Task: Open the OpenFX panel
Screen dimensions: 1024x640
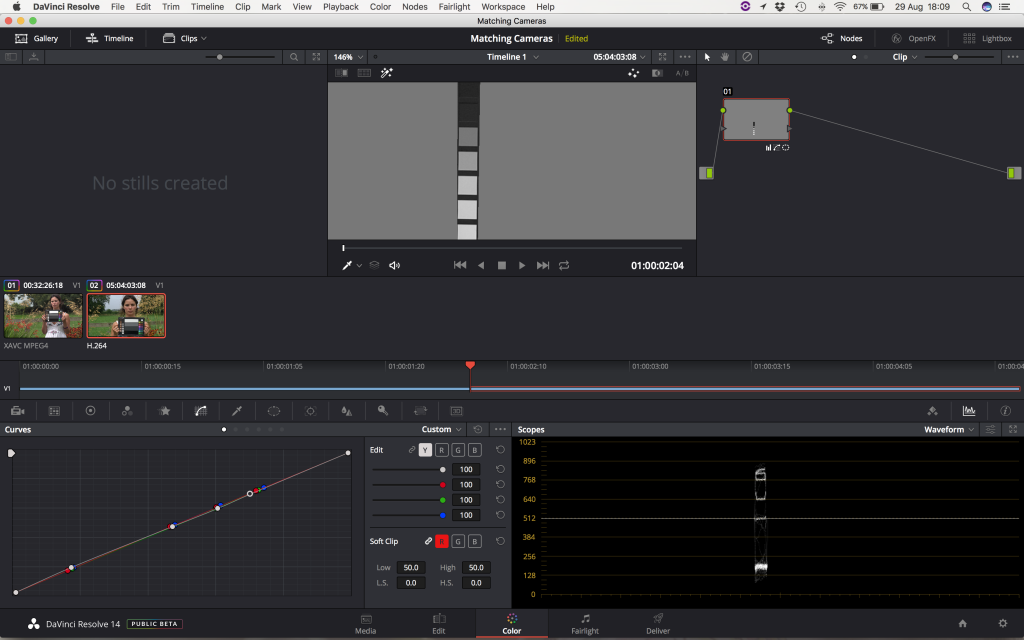Action: pyautogui.click(x=914, y=39)
